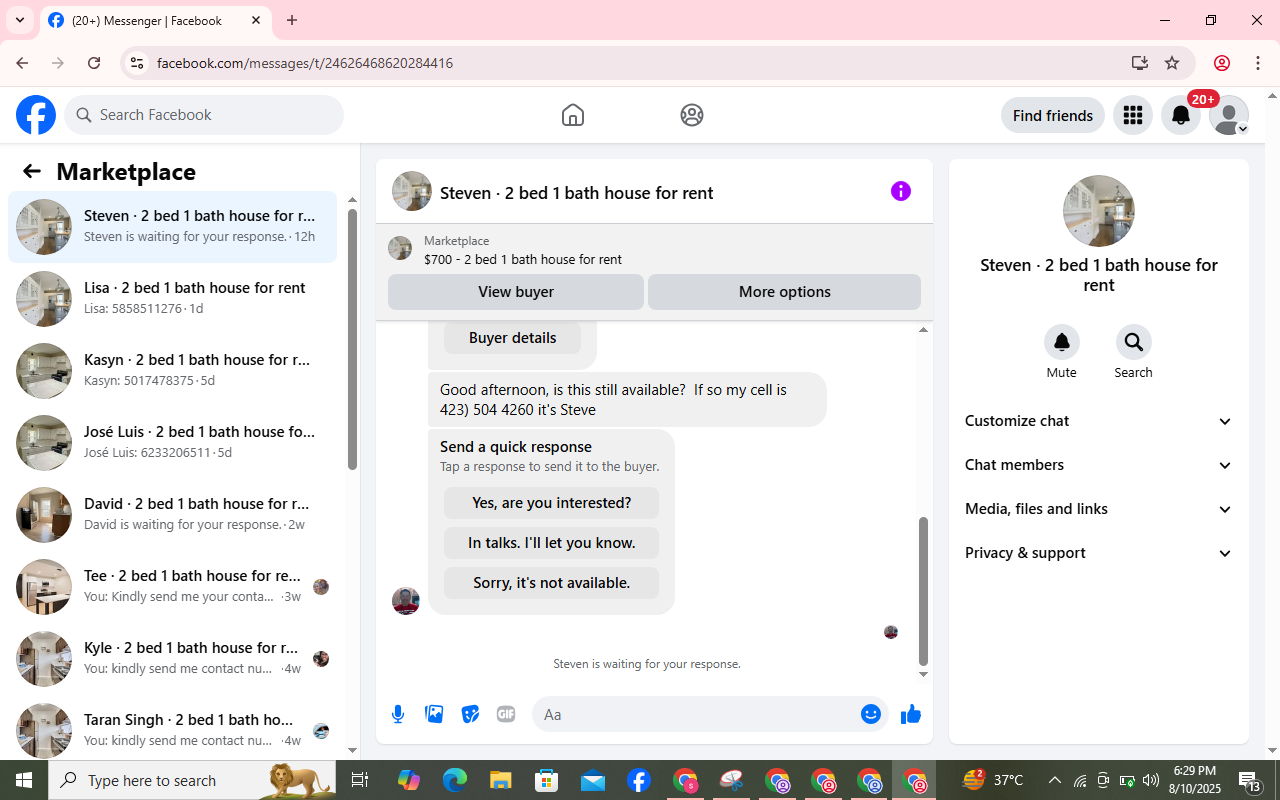Open Tee's conversation in the list
The height and width of the screenshot is (800, 1280).
(x=173, y=587)
